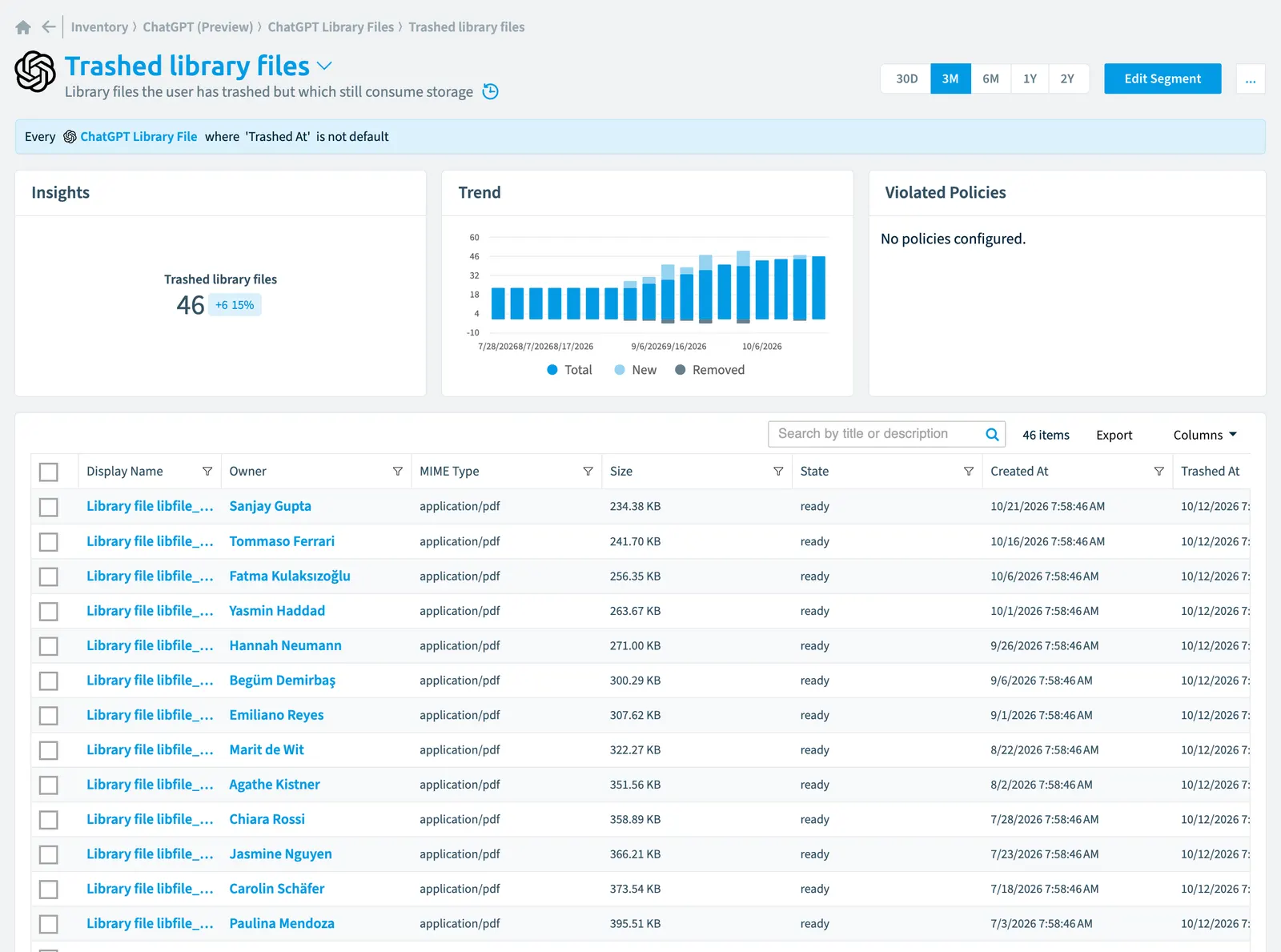Switch to the 2Y time range
The image size is (1281, 952).
tap(1067, 79)
